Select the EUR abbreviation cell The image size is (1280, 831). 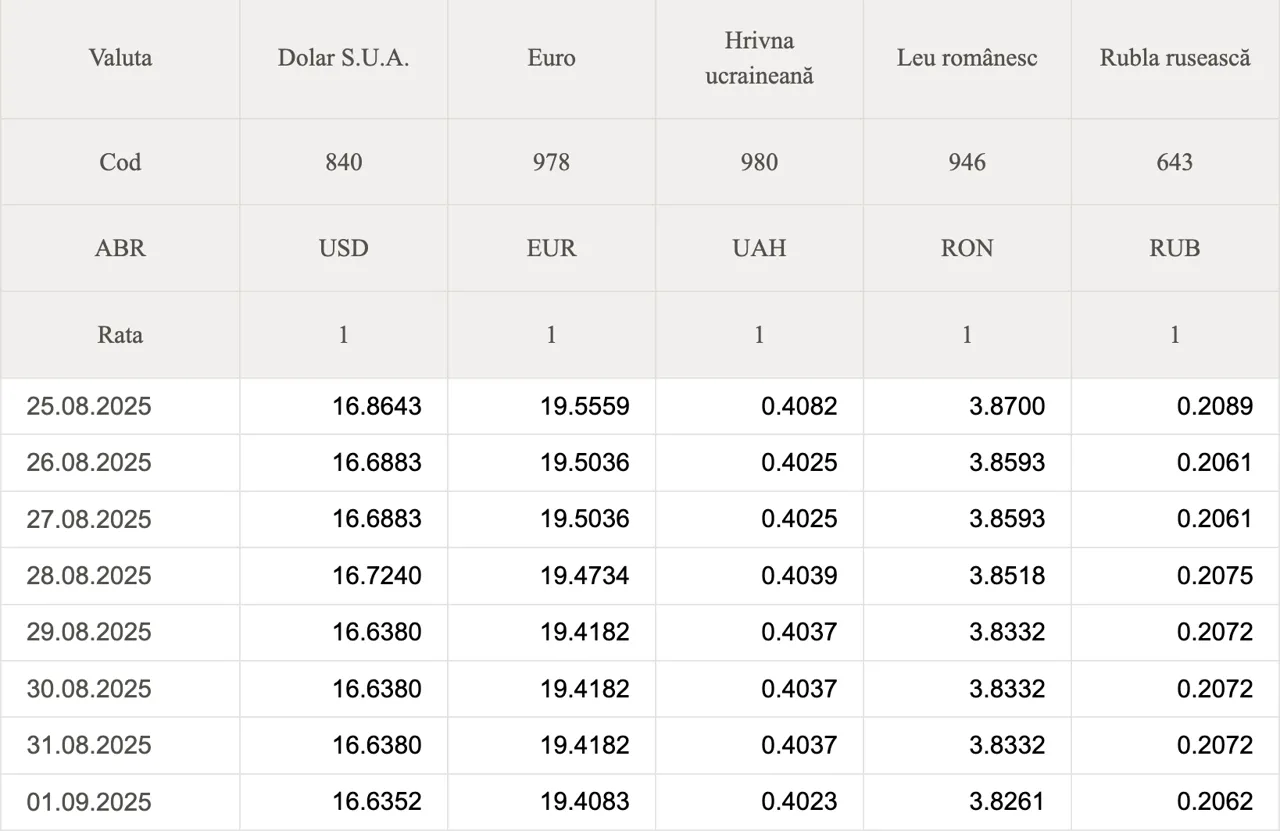tap(551, 248)
